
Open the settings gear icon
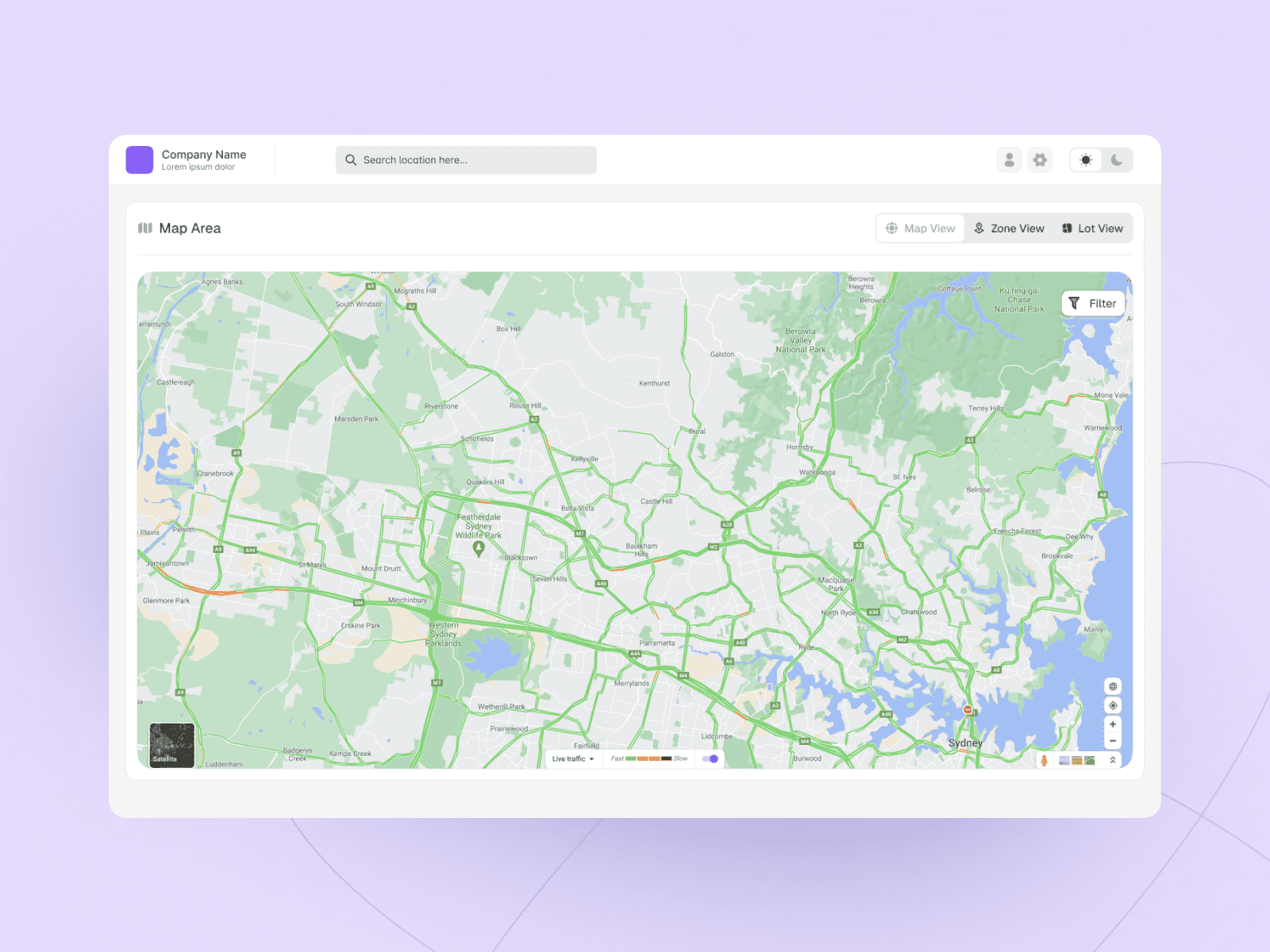click(x=1040, y=159)
